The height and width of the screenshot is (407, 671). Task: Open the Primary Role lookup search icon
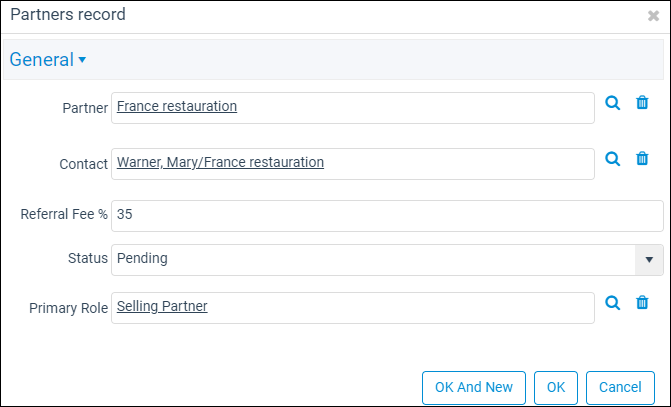(x=612, y=303)
